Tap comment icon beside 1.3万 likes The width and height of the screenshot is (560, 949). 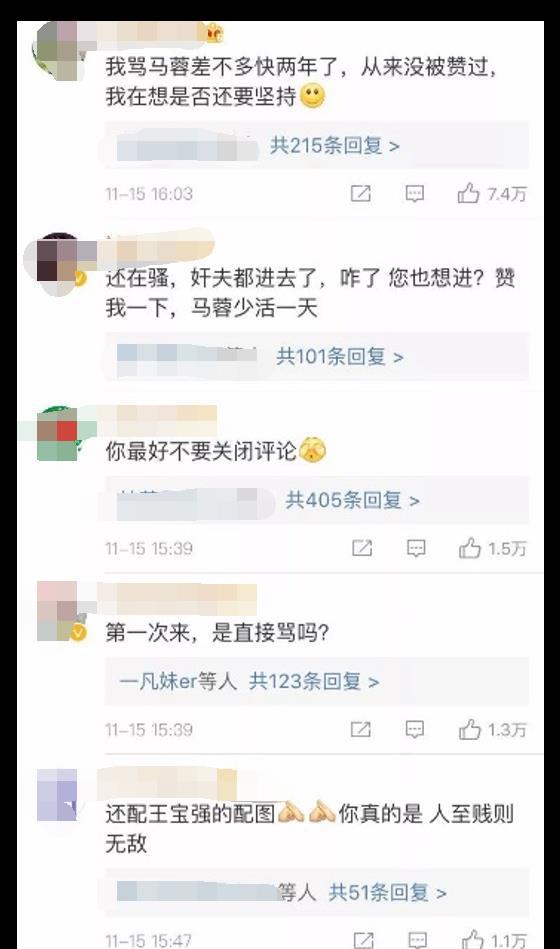click(415, 729)
